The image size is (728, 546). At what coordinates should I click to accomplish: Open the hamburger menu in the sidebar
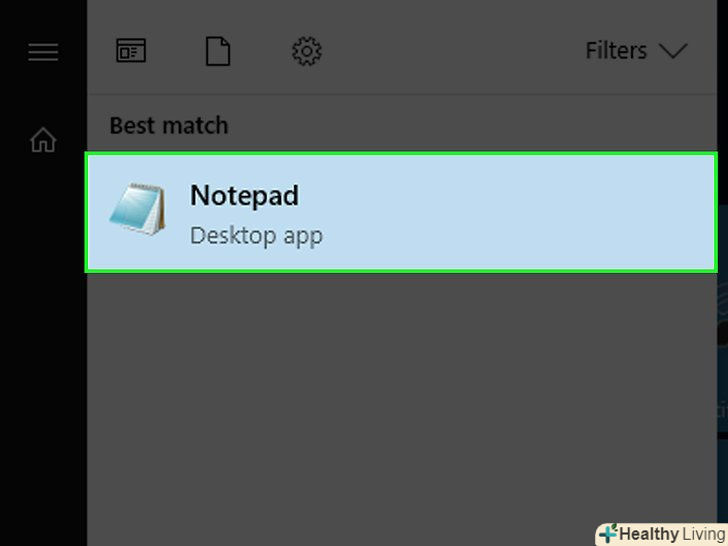click(x=43, y=52)
